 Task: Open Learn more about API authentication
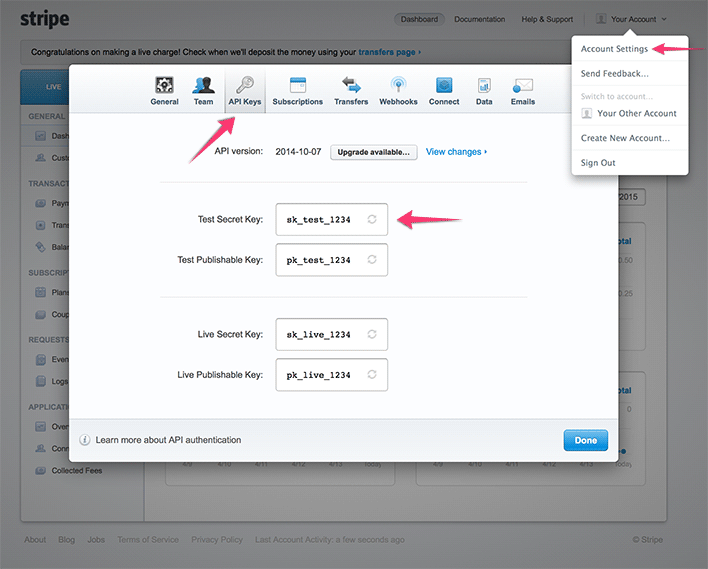tap(168, 440)
